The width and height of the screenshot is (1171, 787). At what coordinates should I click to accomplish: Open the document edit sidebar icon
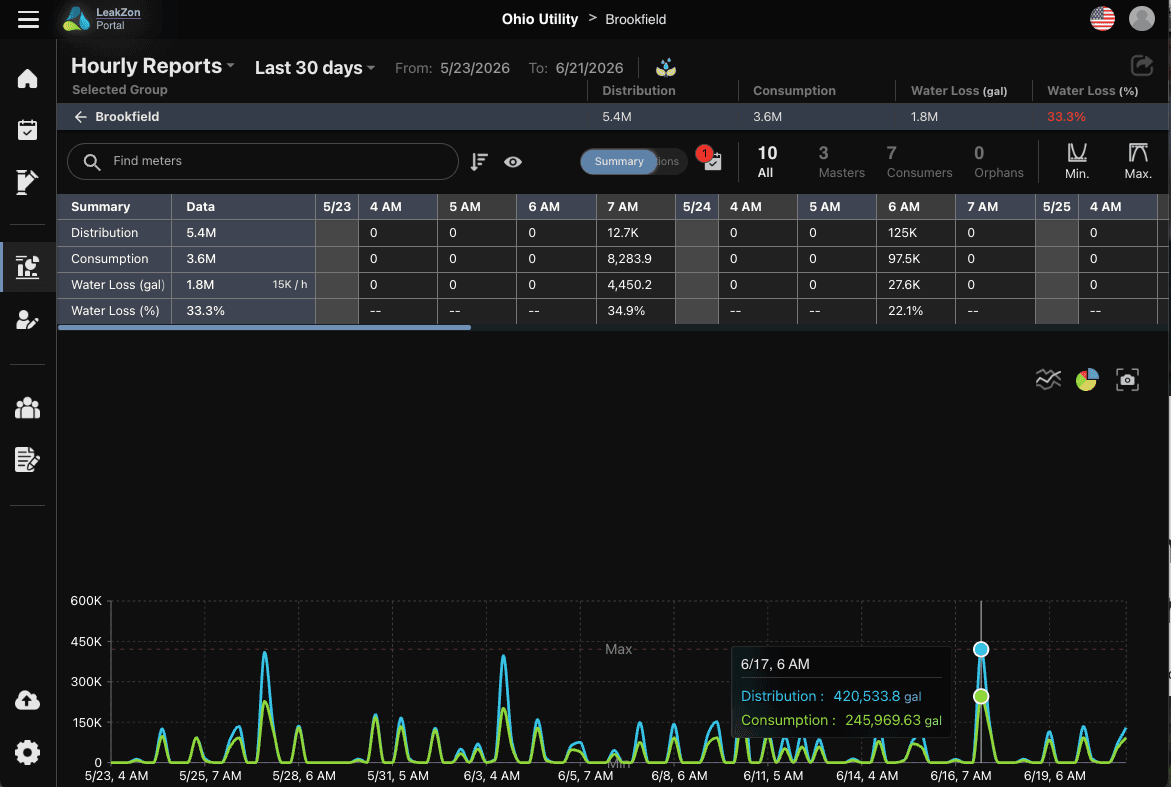coord(27,181)
